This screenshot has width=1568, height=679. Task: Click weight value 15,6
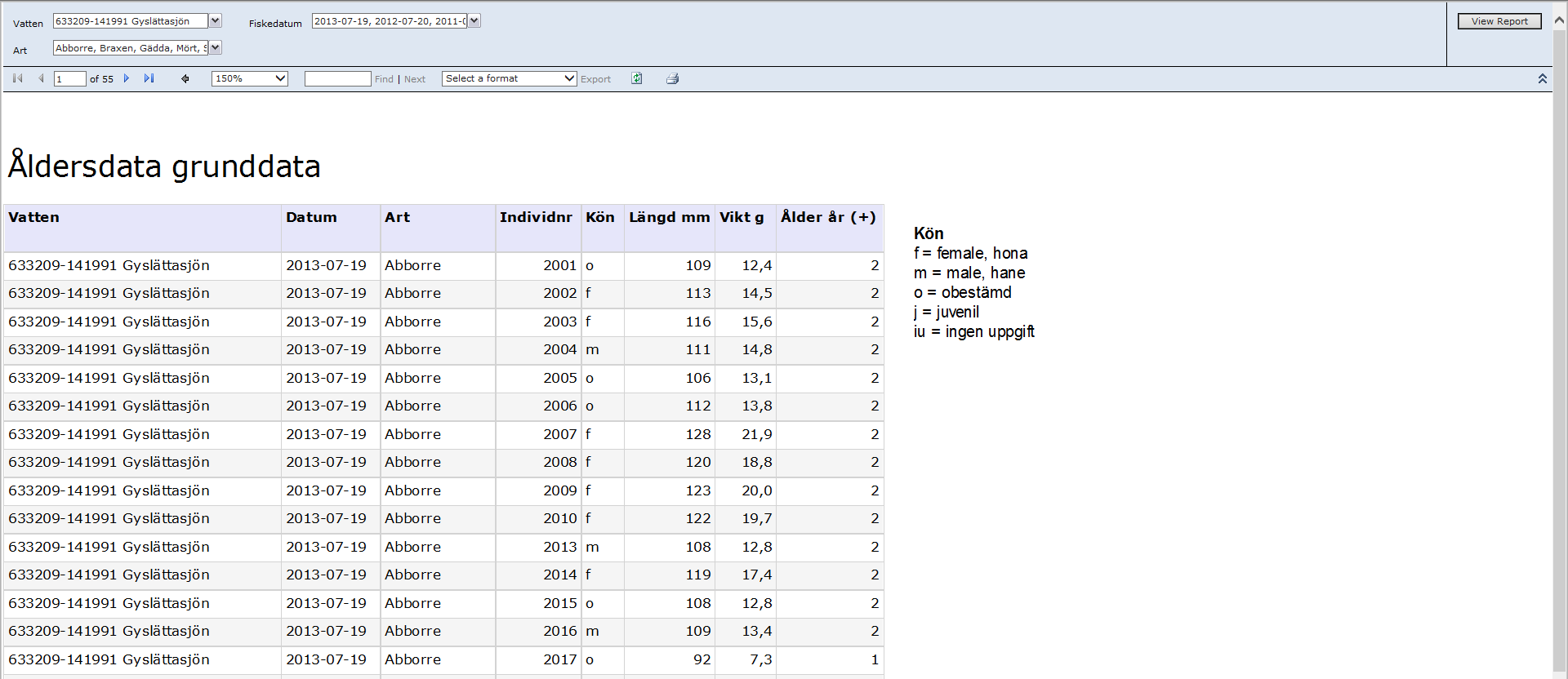click(757, 322)
